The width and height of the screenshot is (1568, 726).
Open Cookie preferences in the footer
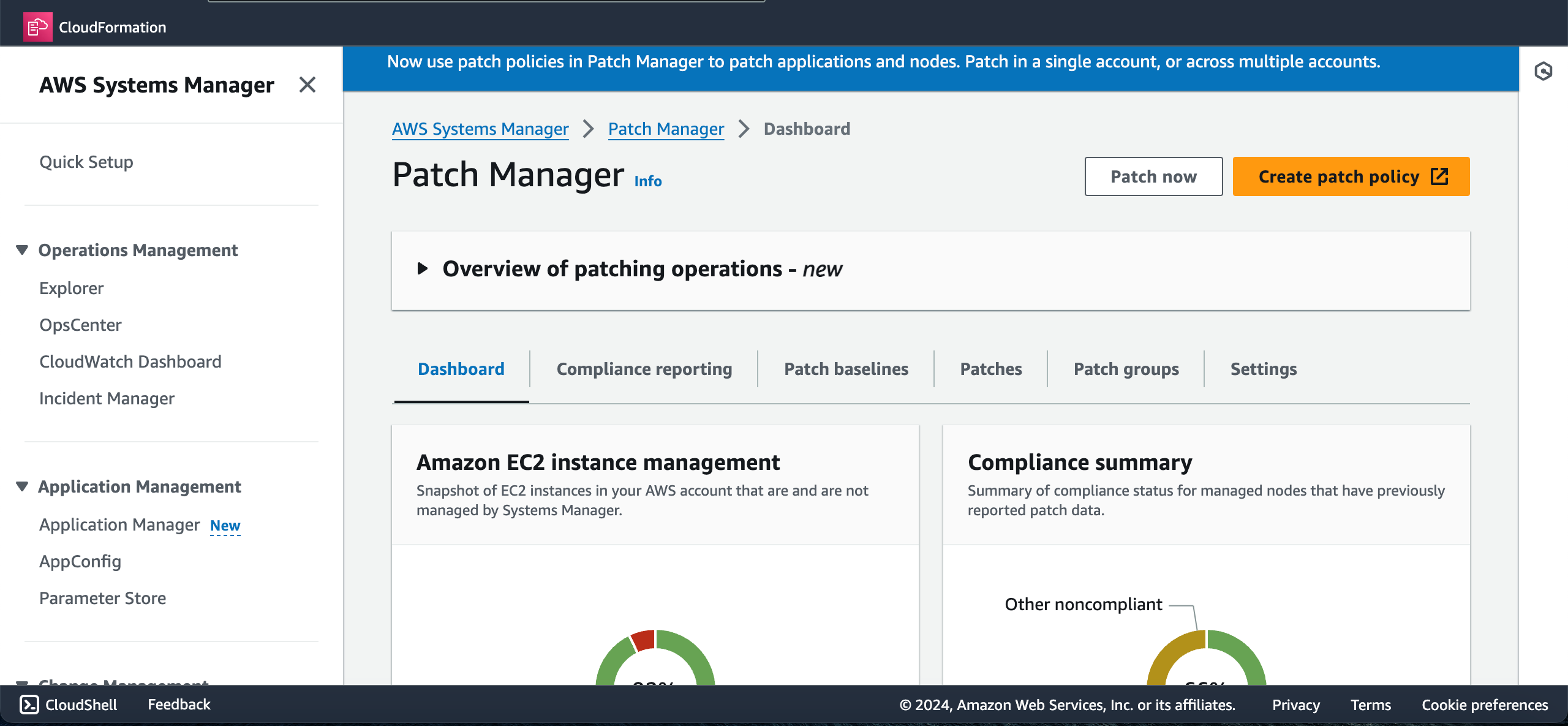[x=1485, y=705]
